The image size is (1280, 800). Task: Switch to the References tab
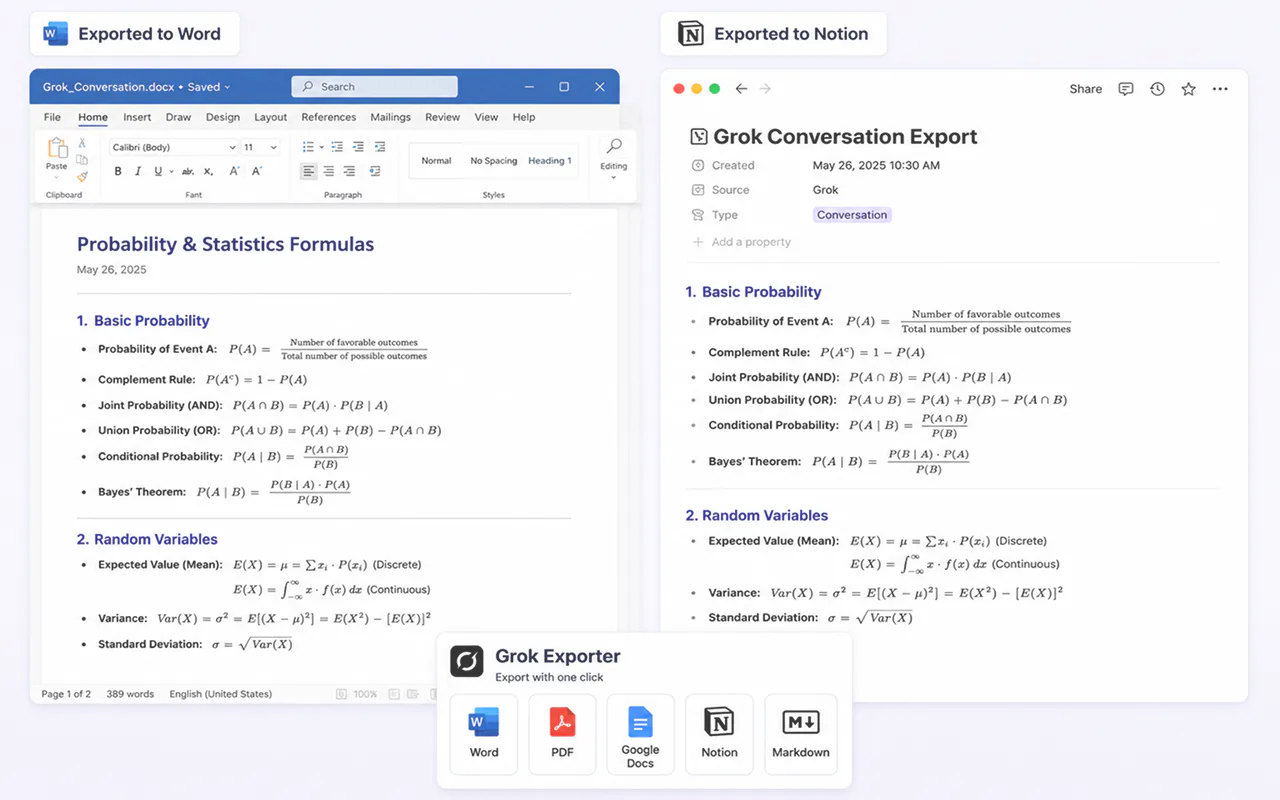click(x=328, y=117)
